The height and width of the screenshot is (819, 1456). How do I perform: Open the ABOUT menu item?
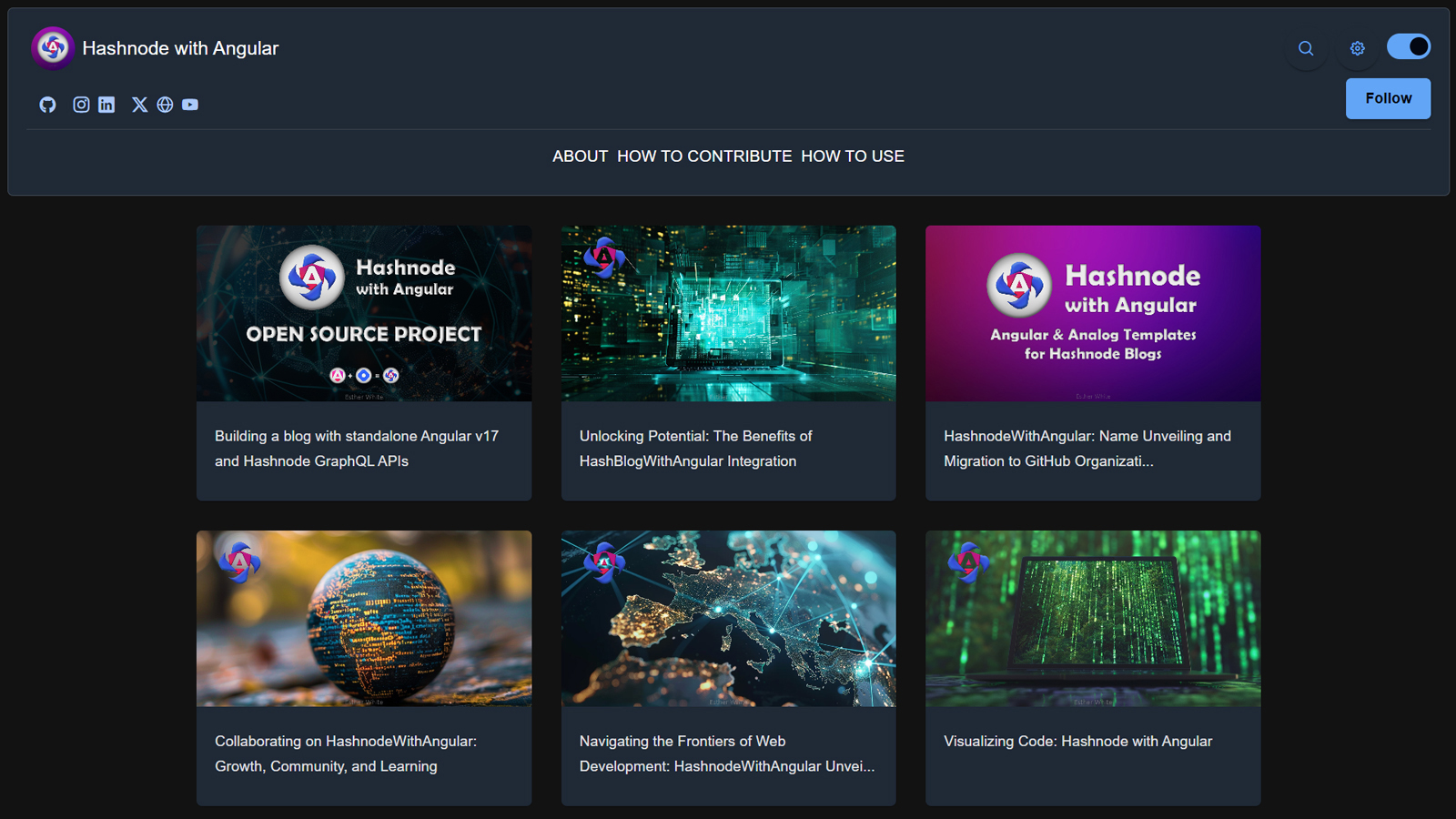point(580,157)
